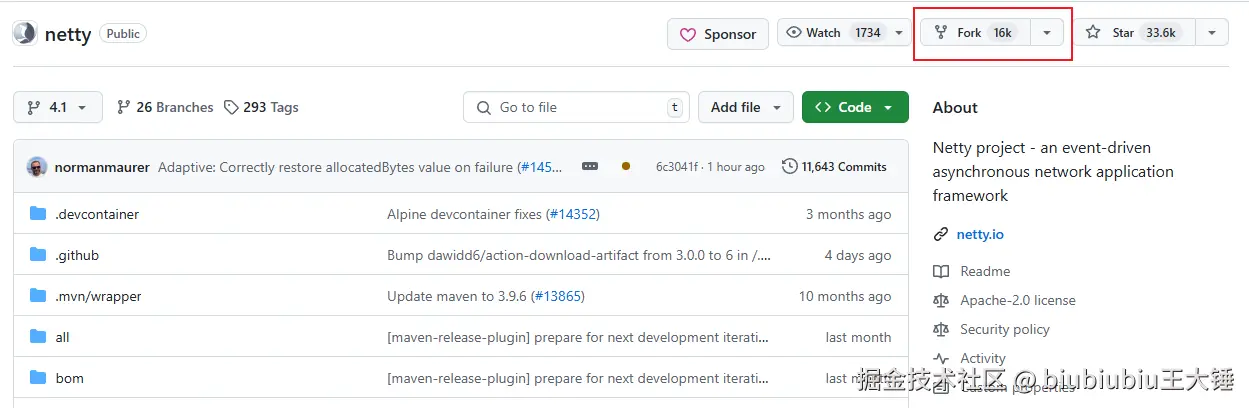The width and height of the screenshot is (1249, 408).
Task: Watch the netty repository
Action: point(834,33)
